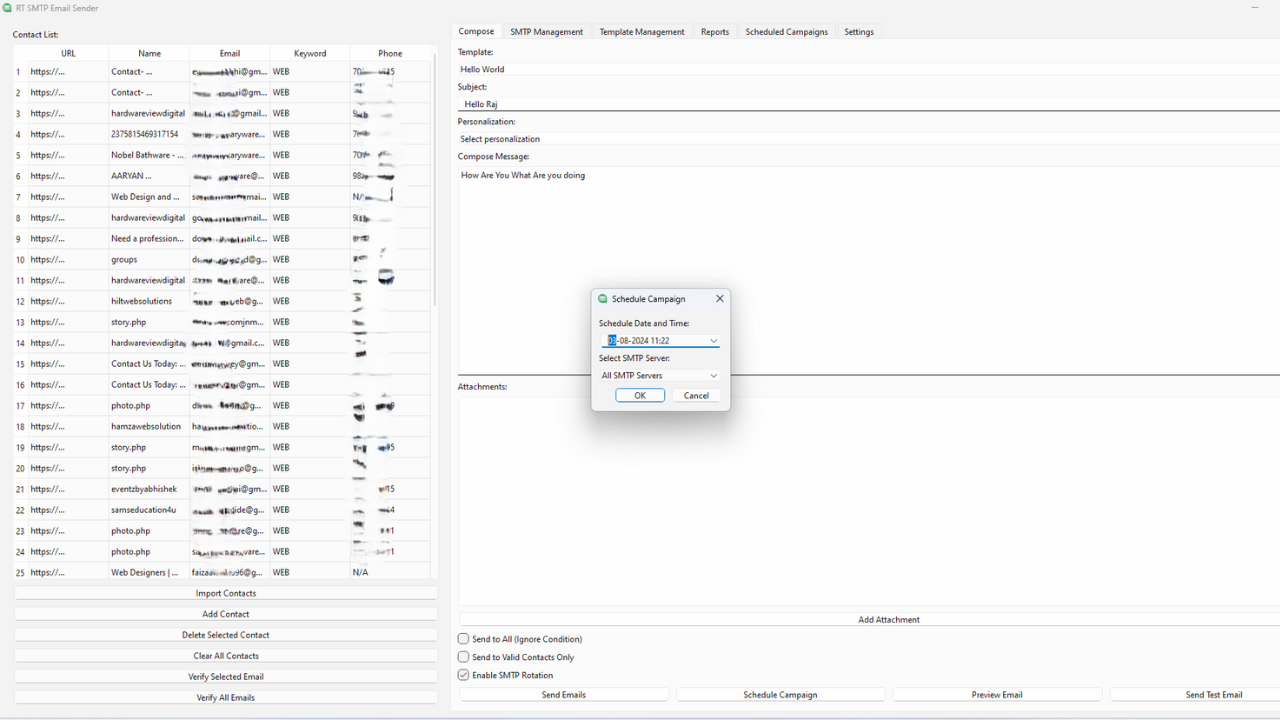
Task: View the Reports tab
Action: [x=715, y=31]
